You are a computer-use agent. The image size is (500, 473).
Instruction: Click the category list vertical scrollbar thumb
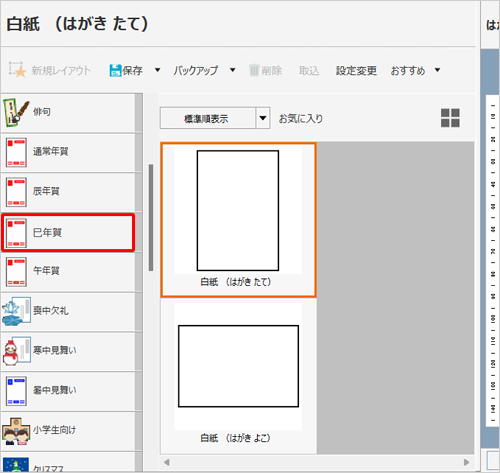[151, 217]
